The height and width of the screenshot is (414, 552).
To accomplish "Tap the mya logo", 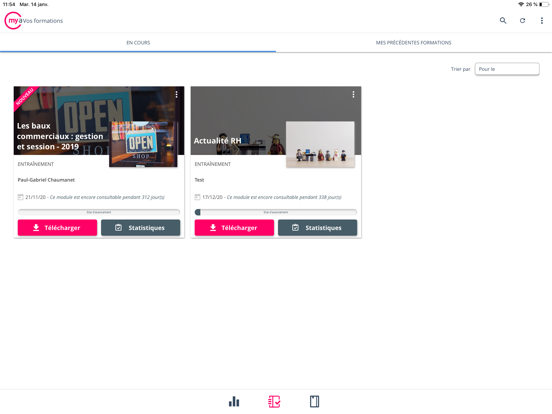I will pyautogui.click(x=13, y=20).
